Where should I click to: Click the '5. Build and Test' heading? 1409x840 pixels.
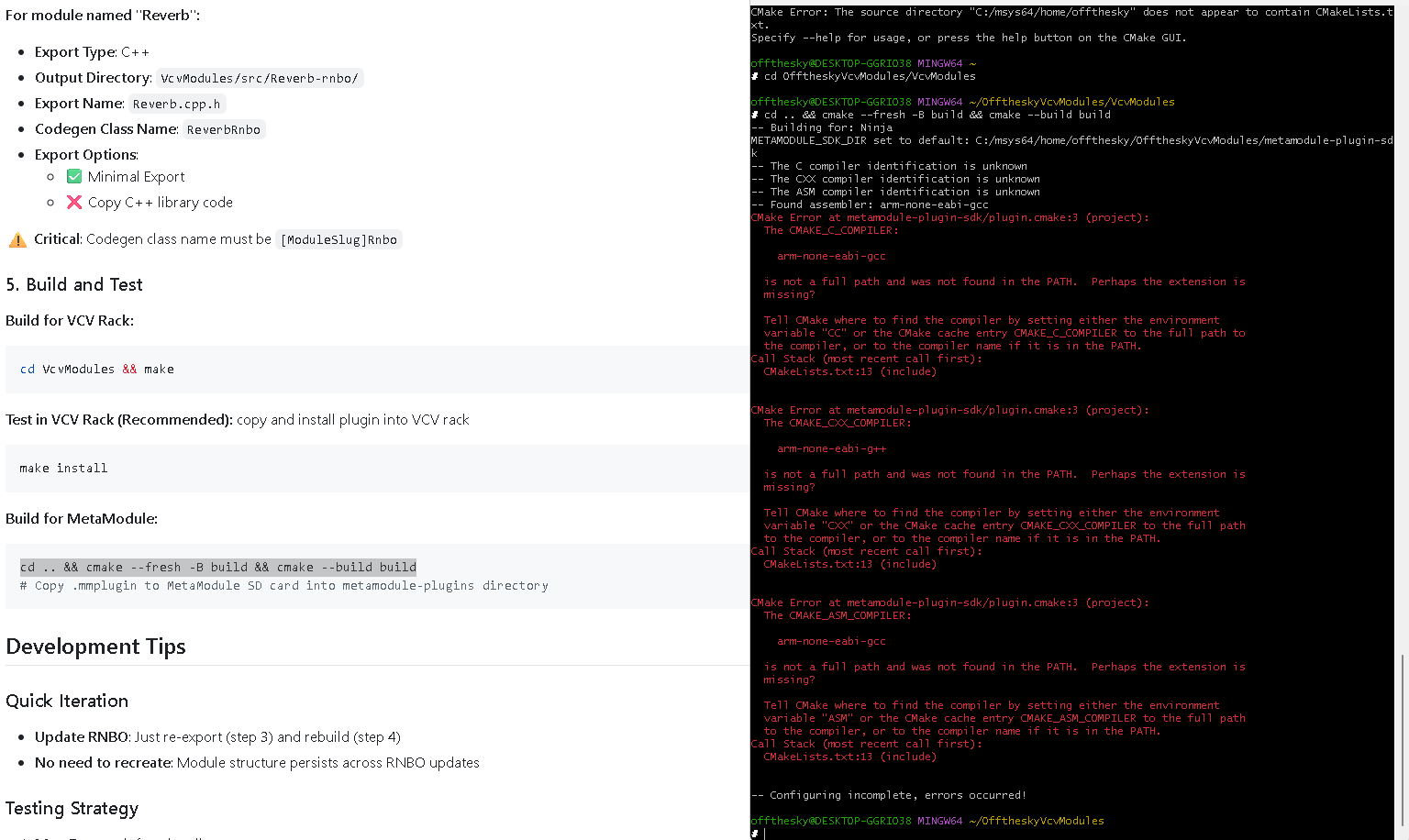[74, 284]
